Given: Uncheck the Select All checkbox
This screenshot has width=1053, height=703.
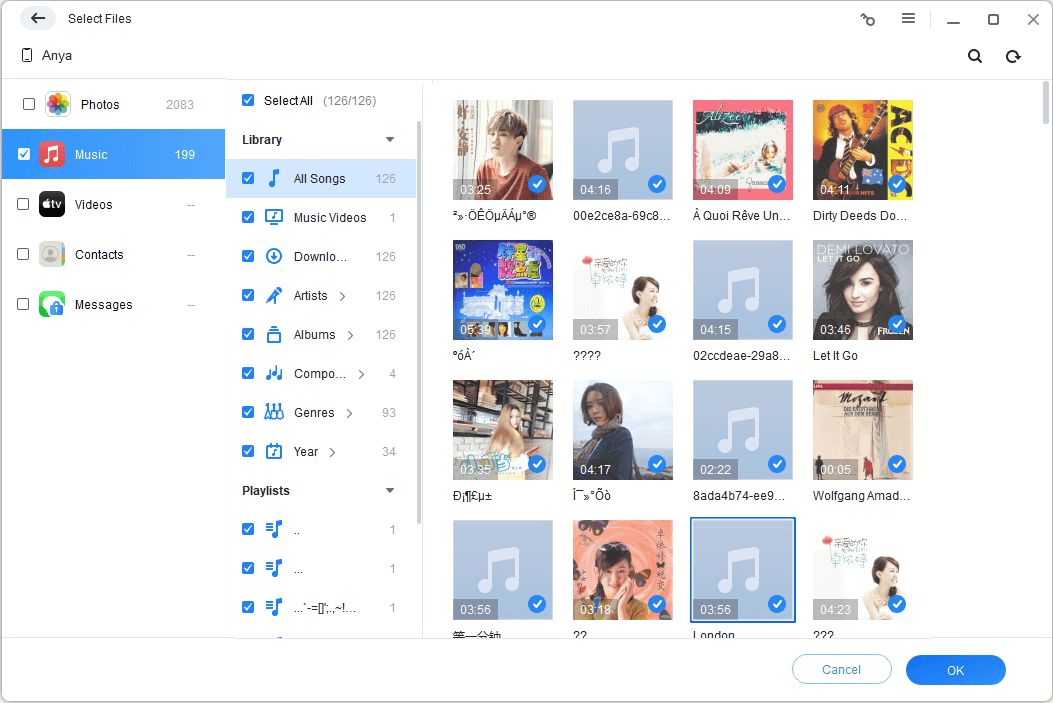Looking at the screenshot, I should click(248, 100).
